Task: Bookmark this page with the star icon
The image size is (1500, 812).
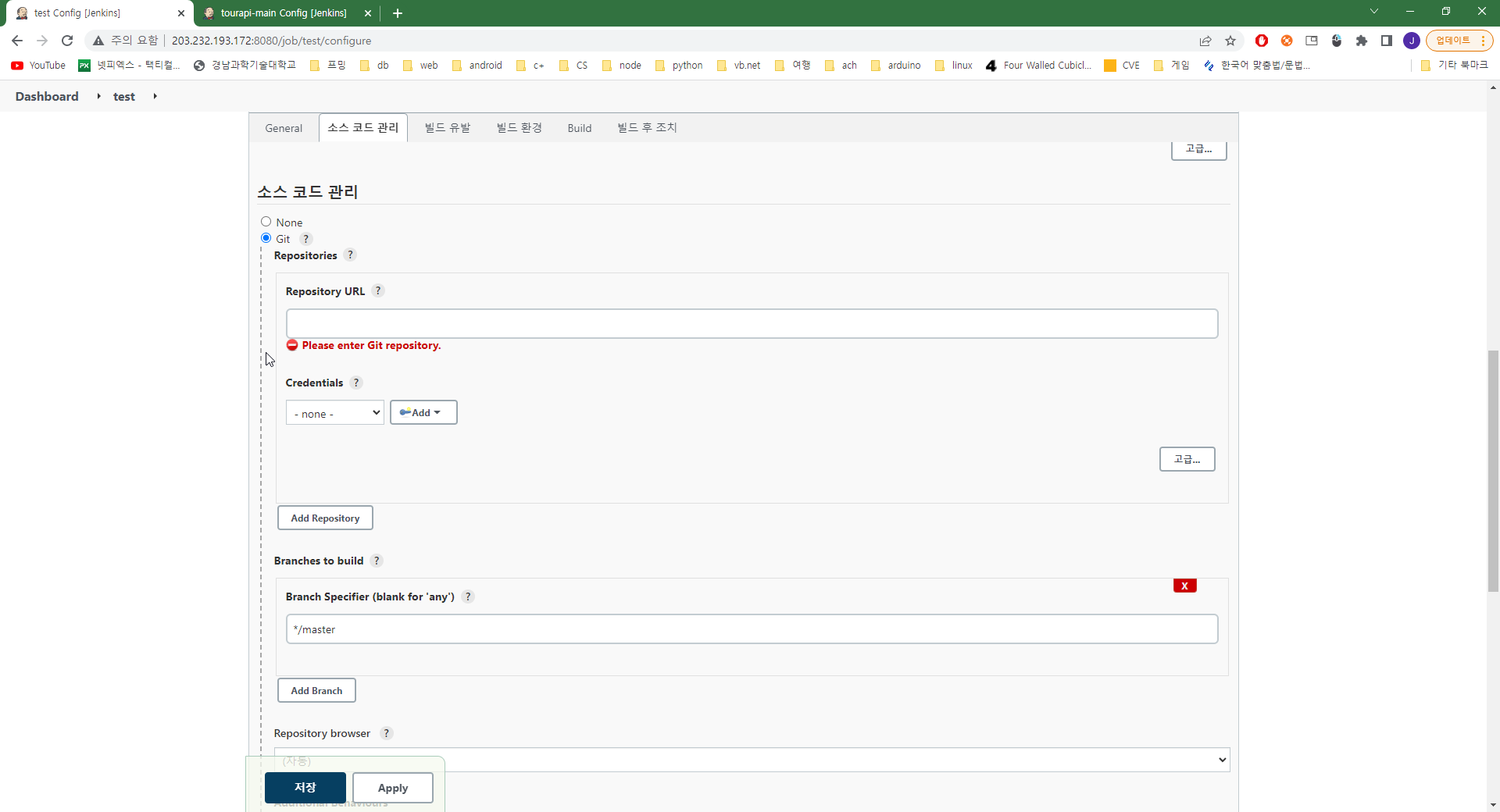Action: point(1230,41)
